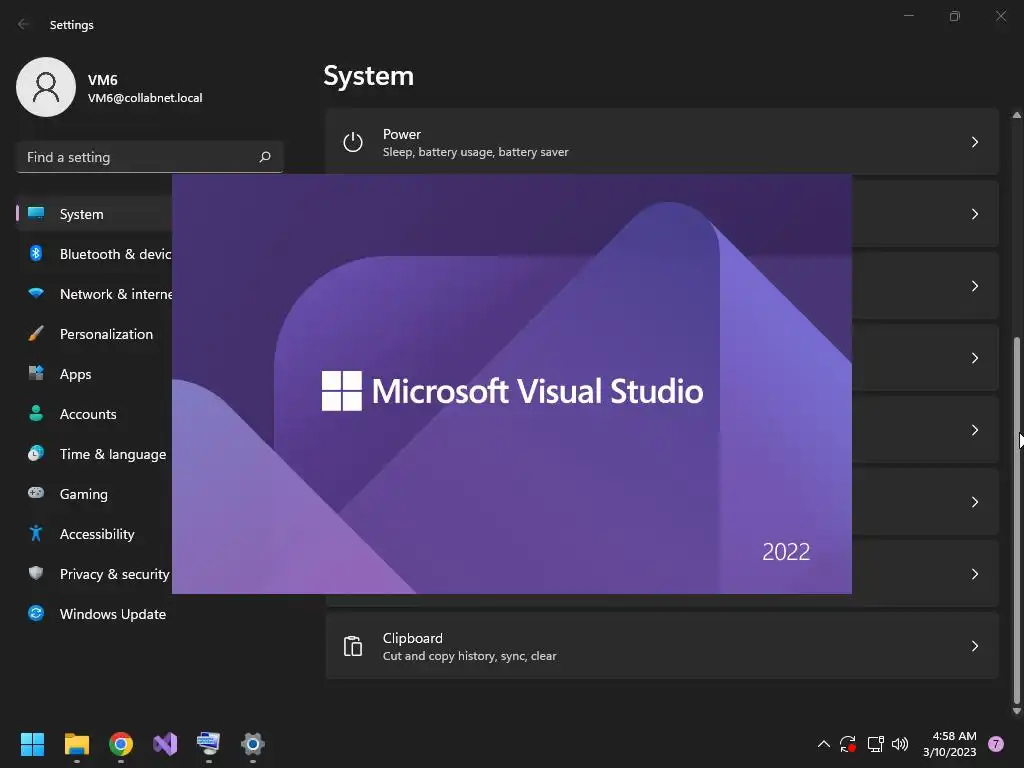Image resolution: width=1024 pixels, height=768 pixels.
Task: Click the Microsoft Visual Studio logo
Action: [x=512, y=391]
